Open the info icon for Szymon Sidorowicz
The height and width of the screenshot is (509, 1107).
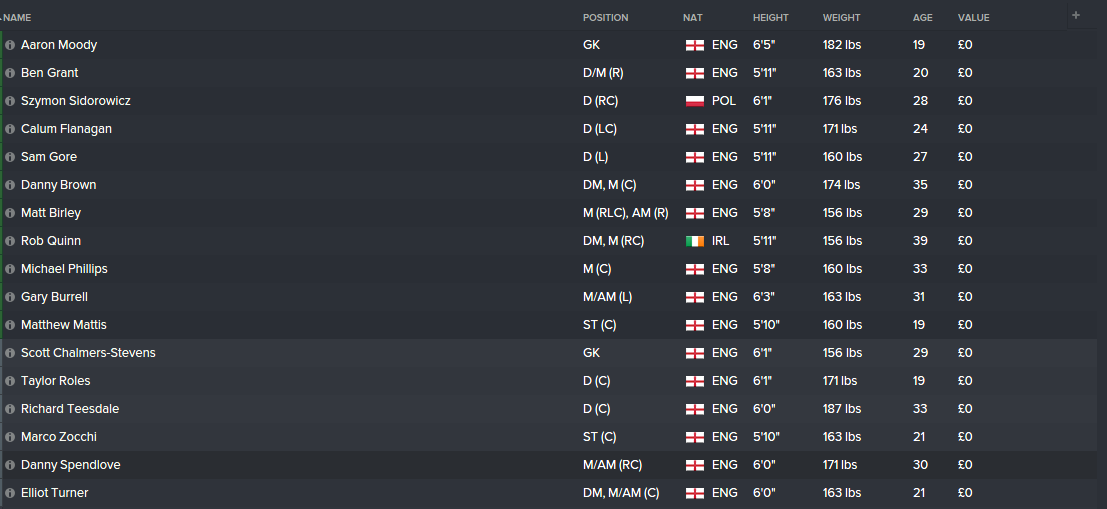pos(10,101)
